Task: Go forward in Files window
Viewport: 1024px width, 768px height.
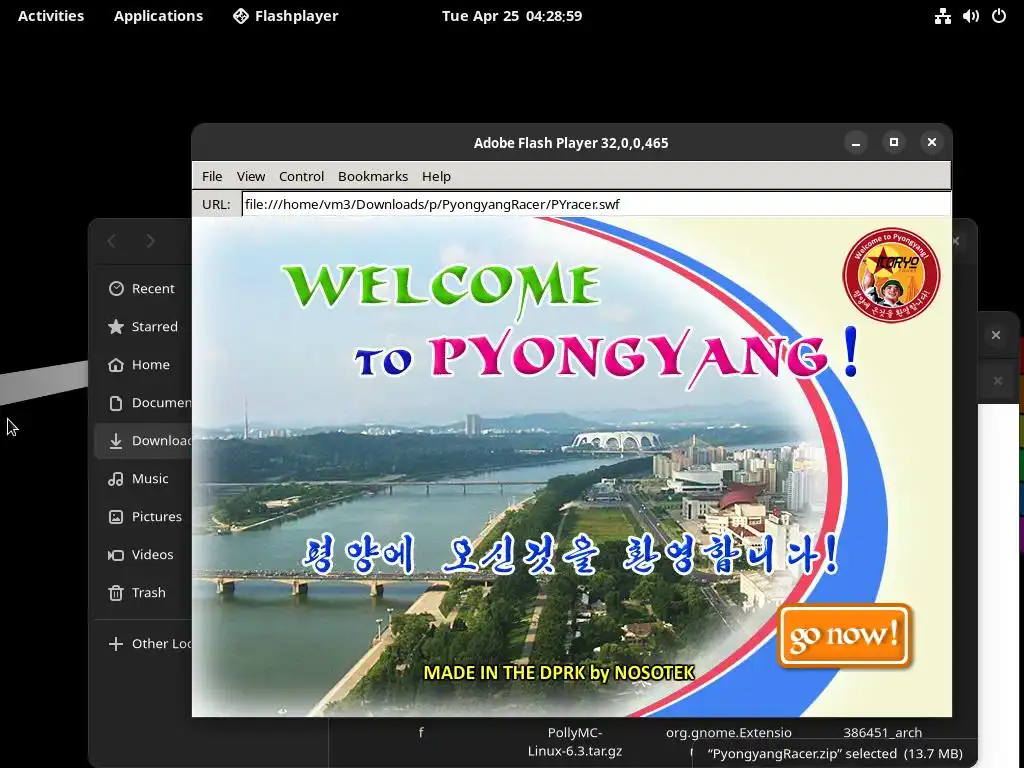Action: tap(150, 241)
